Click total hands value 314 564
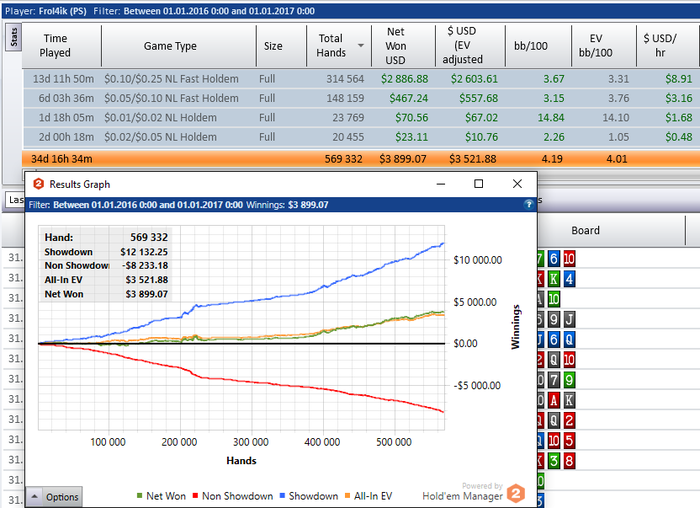Screen dimensions: 700x508 point(345,79)
